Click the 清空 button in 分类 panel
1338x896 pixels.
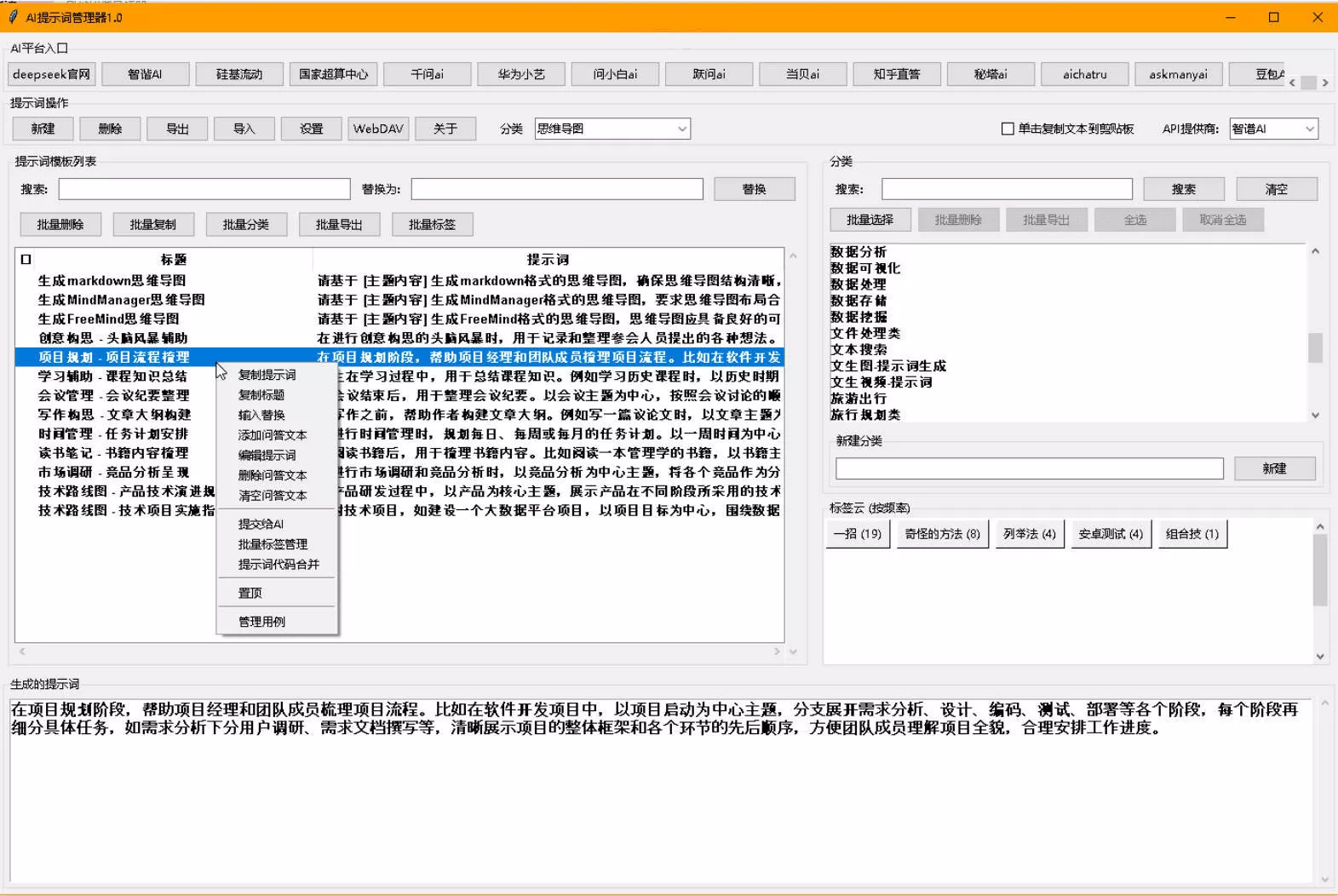click(1277, 189)
